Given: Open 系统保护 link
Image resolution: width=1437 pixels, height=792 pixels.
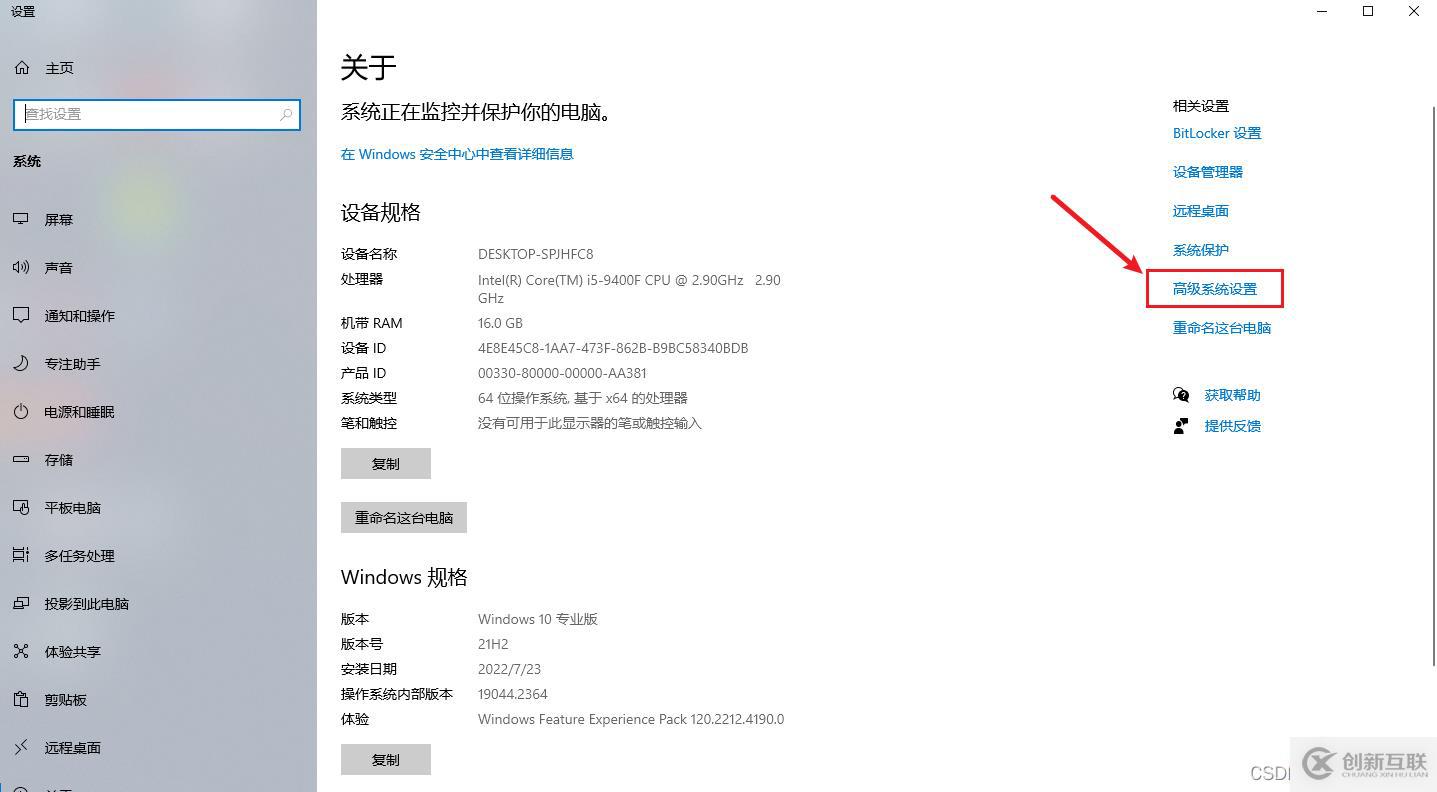Looking at the screenshot, I should [x=1201, y=250].
